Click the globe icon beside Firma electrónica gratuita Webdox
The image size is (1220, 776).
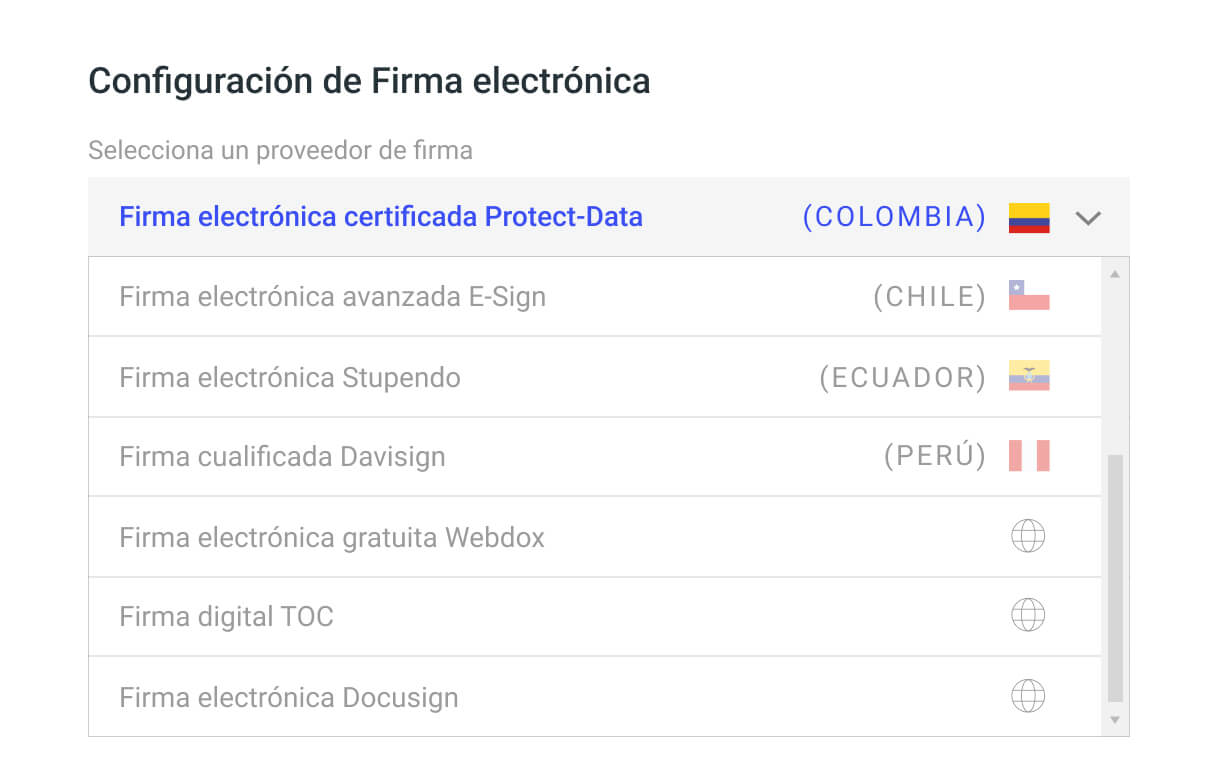pyautogui.click(x=1029, y=536)
